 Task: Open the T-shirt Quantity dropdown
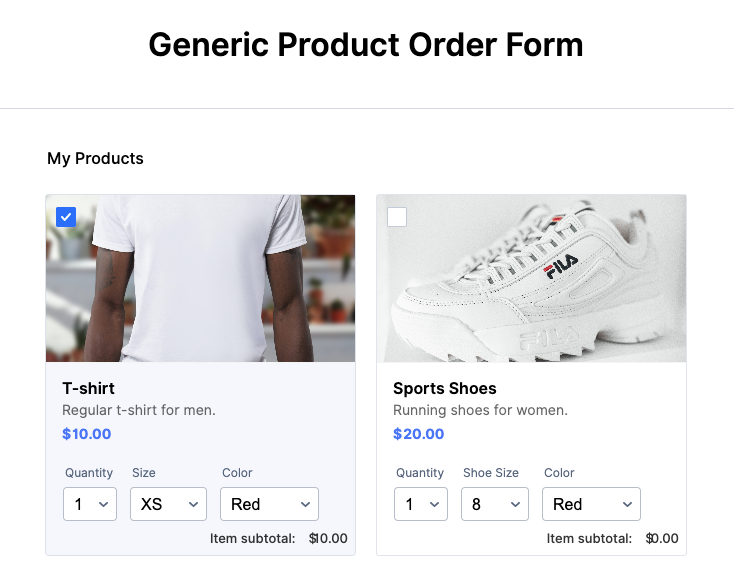[90, 504]
